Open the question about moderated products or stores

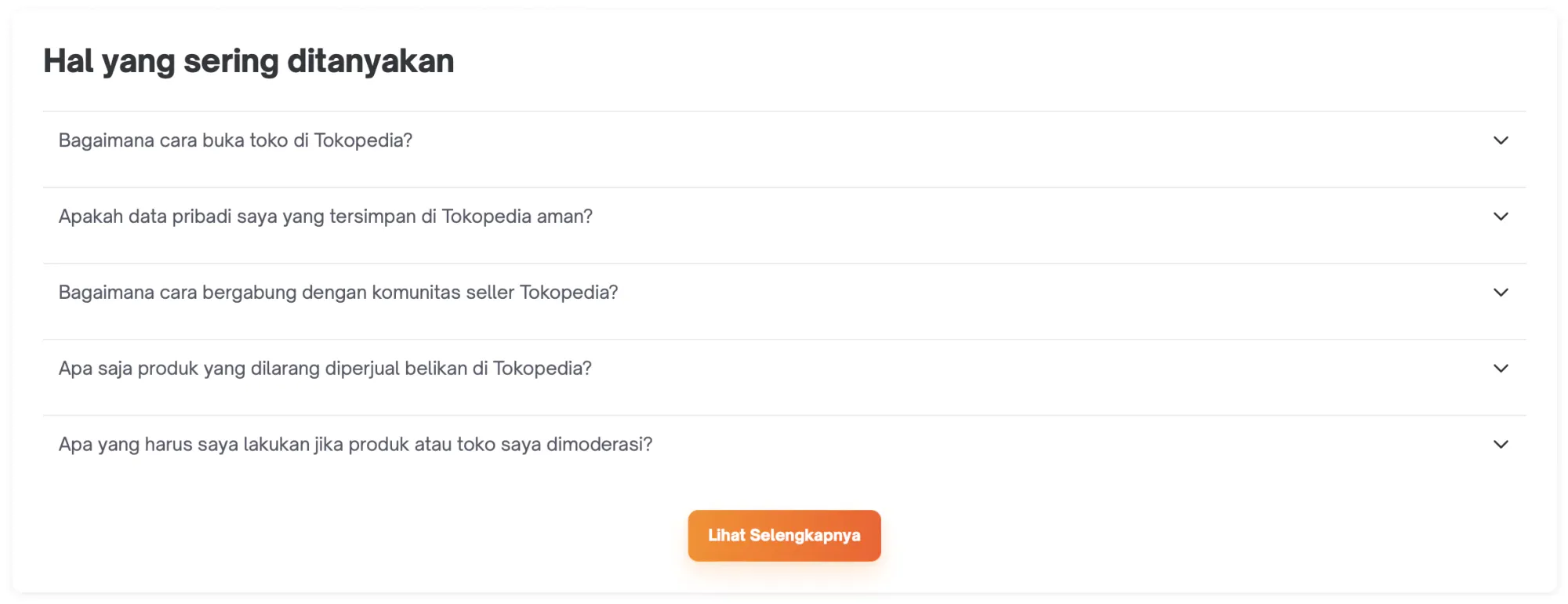355,444
